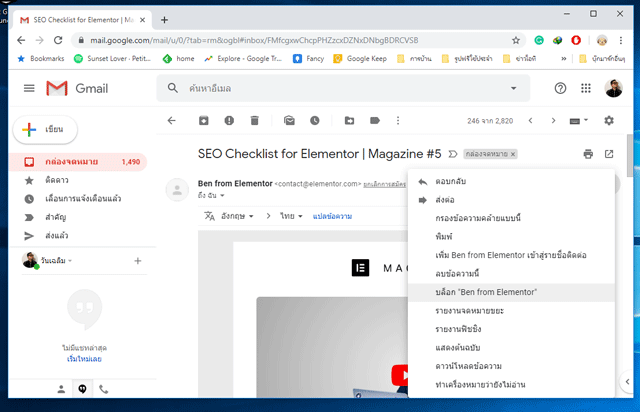Archive this email with the archive icon
The image size is (640, 412).
(x=204, y=120)
